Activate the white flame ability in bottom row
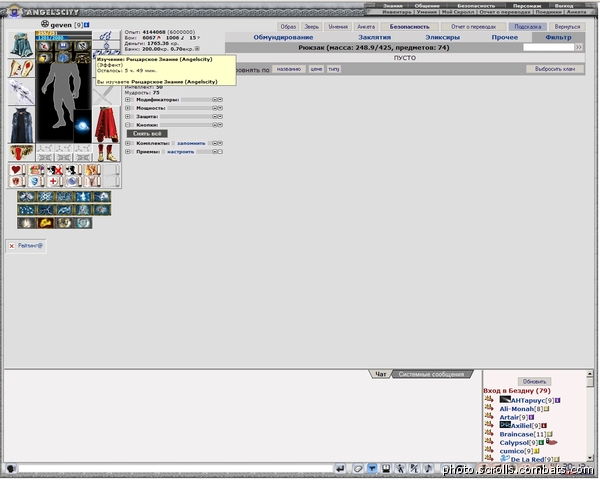 coord(26,223)
